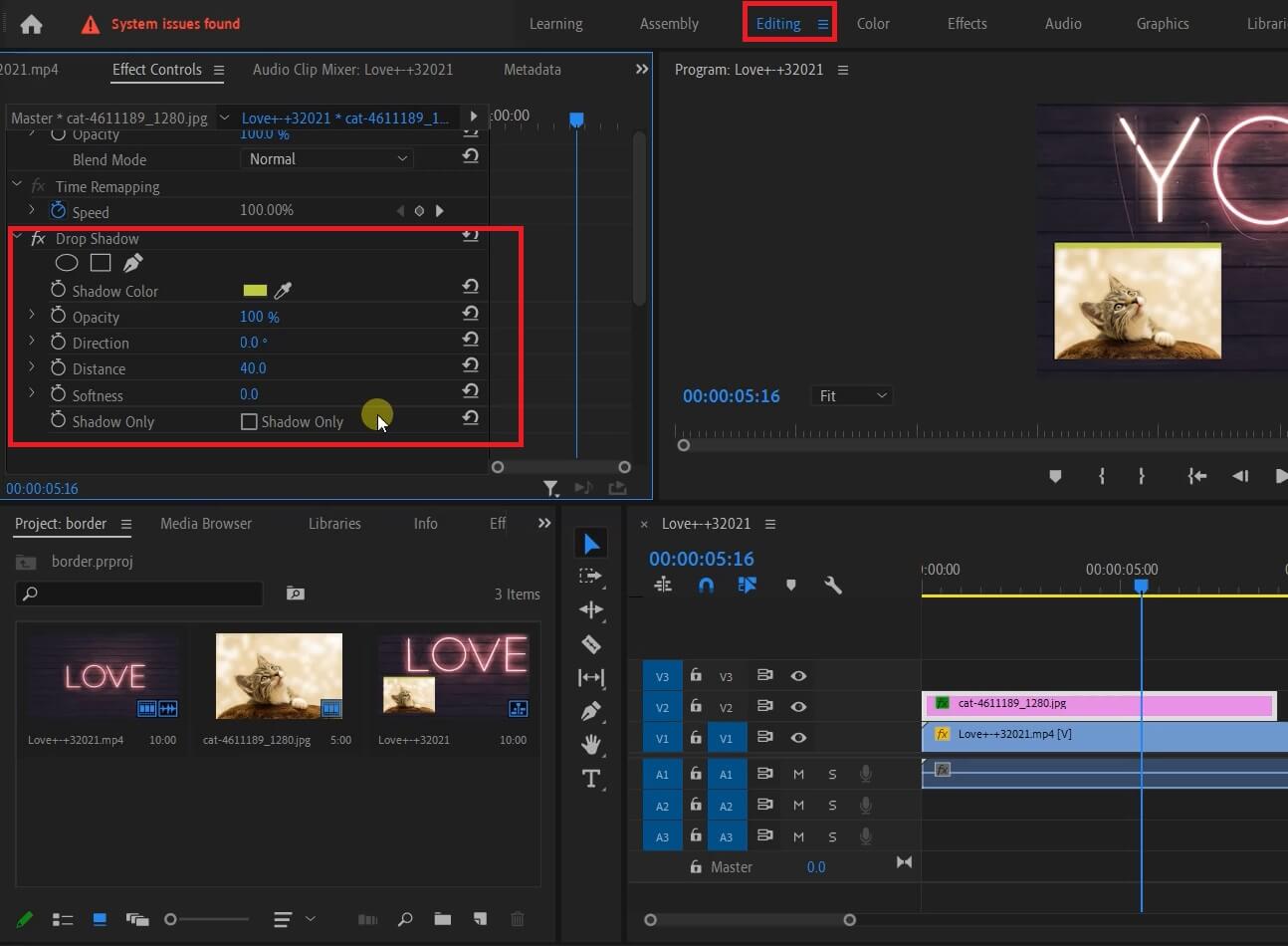Expand the Distance property
Viewport: 1288px width, 946px height.
click(32, 366)
